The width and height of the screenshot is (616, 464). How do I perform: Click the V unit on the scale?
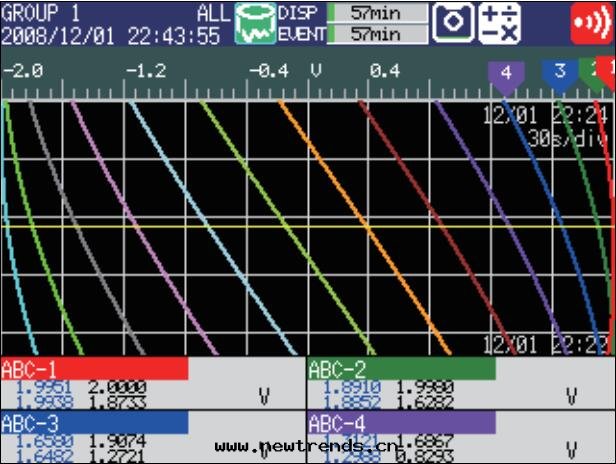point(316,70)
